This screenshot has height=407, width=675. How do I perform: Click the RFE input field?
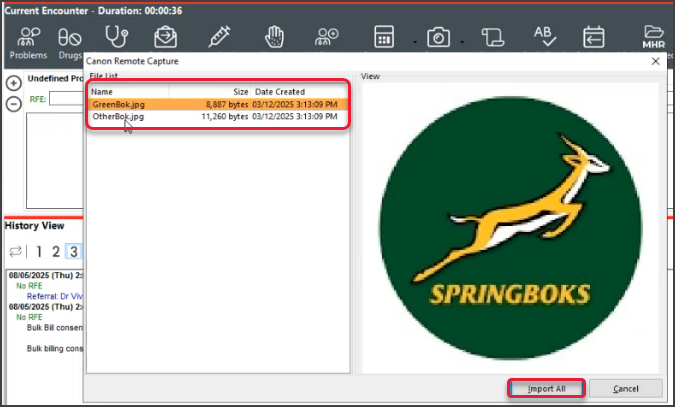click(66, 99)
